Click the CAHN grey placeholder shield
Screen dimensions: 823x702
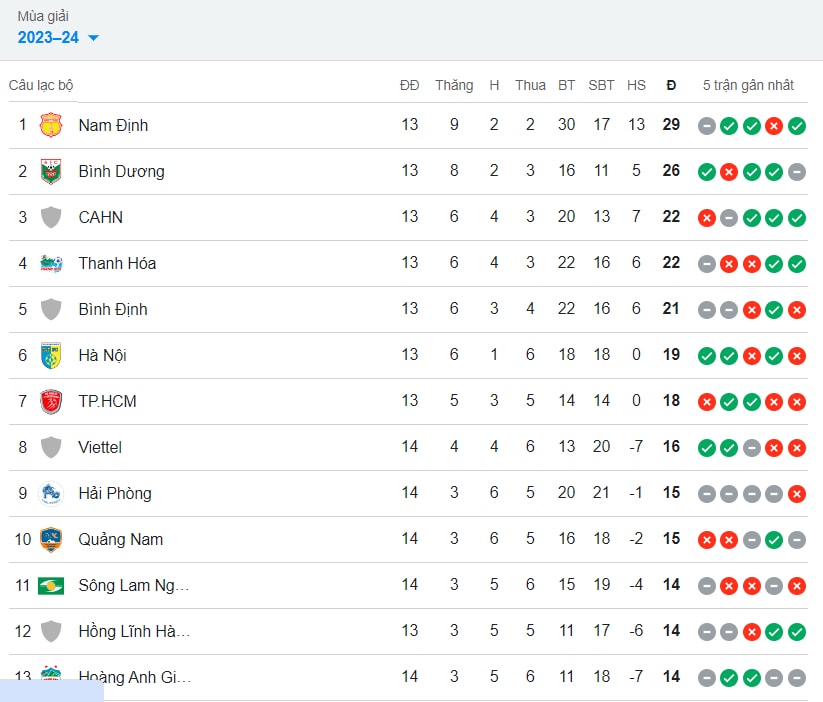click(x=51, y=217)
